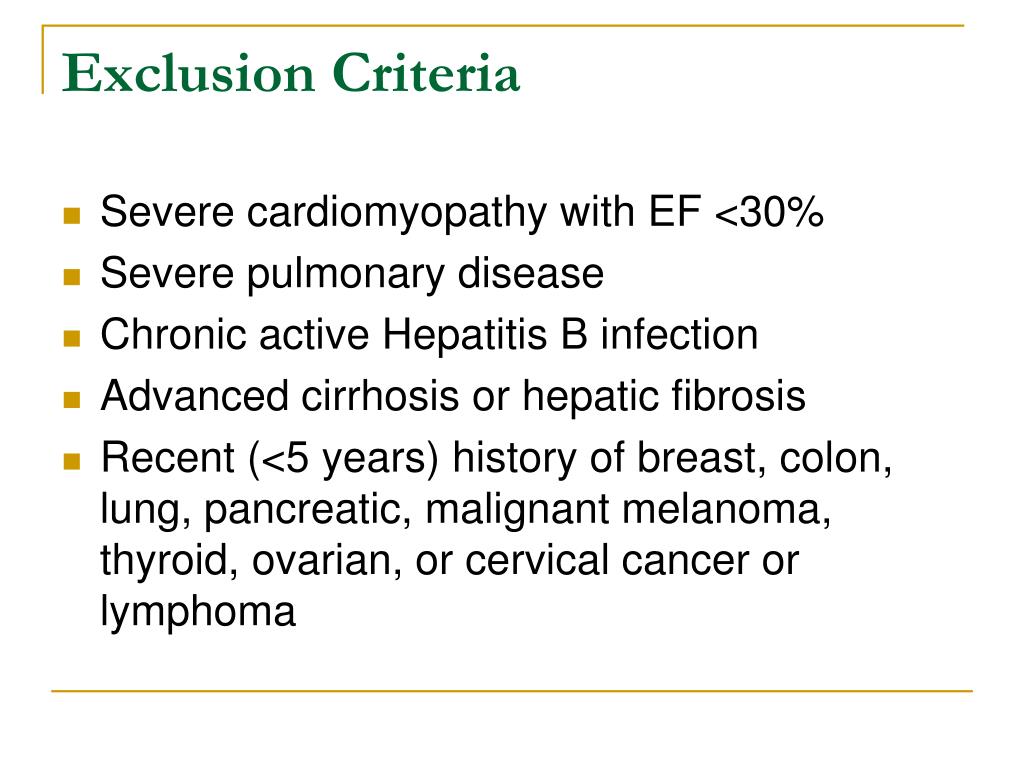Viewport: 1024px width, 768px height.
Task: Click the Chronic active Hepatitis B infection line
Action: tap(429, 334)
